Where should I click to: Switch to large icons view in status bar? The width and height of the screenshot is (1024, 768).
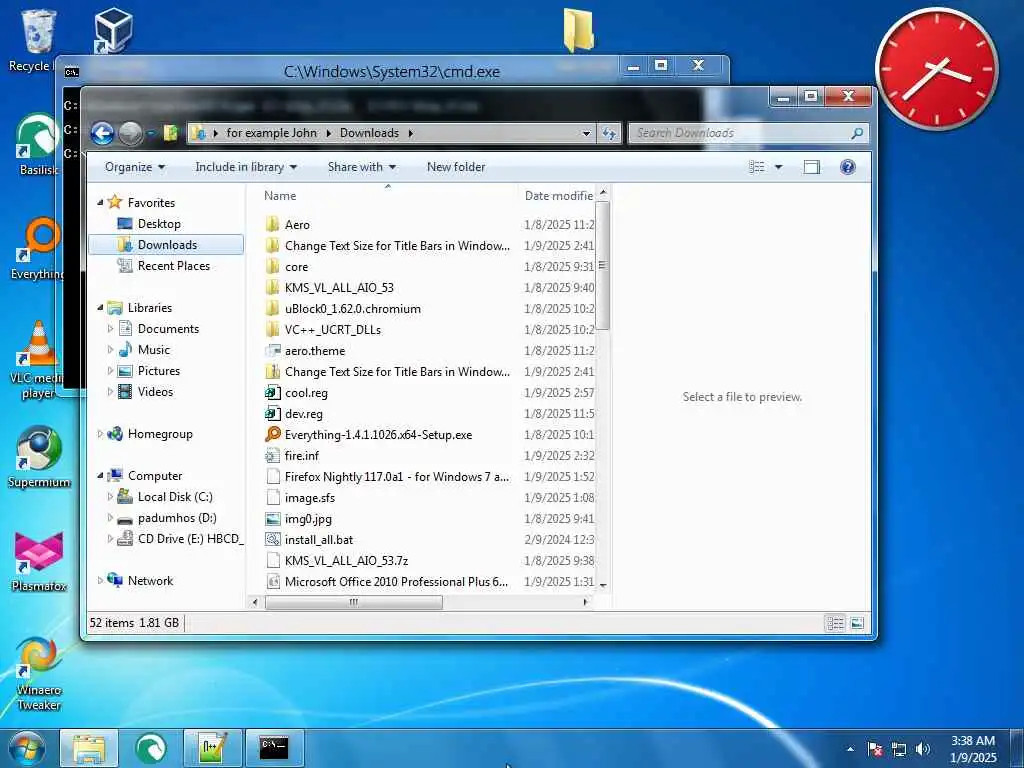[x=857, y=623]
